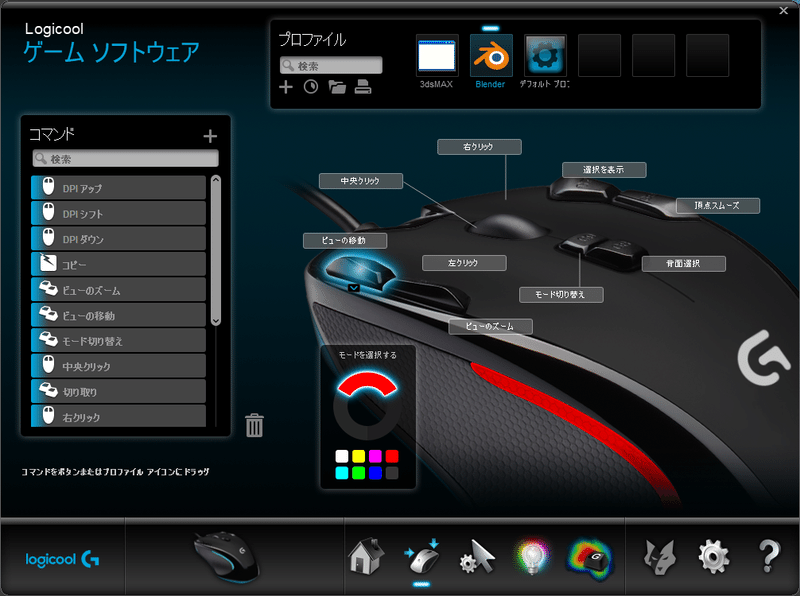Image resolution: width=800 pixels, height=596 pixels.
Task: Create a new profile with plus icon
Action: [286, 87]
